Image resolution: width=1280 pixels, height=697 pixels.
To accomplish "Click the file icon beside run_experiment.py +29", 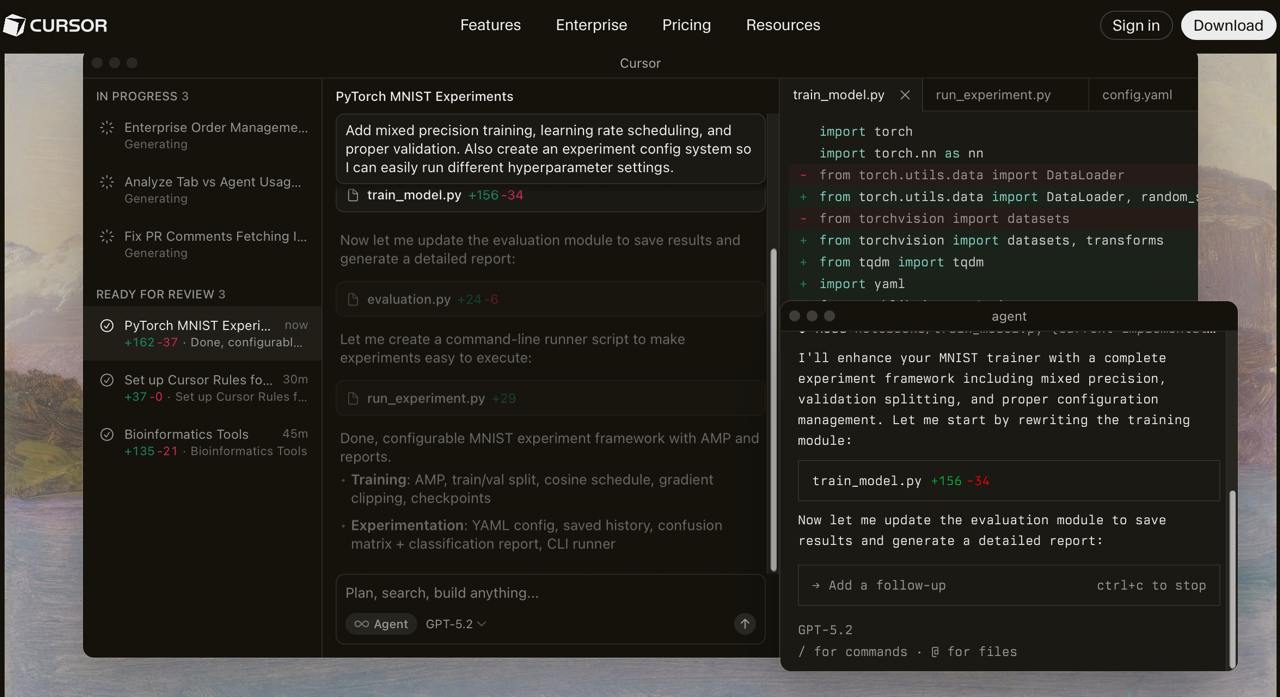I will click(x=353, y=398).
